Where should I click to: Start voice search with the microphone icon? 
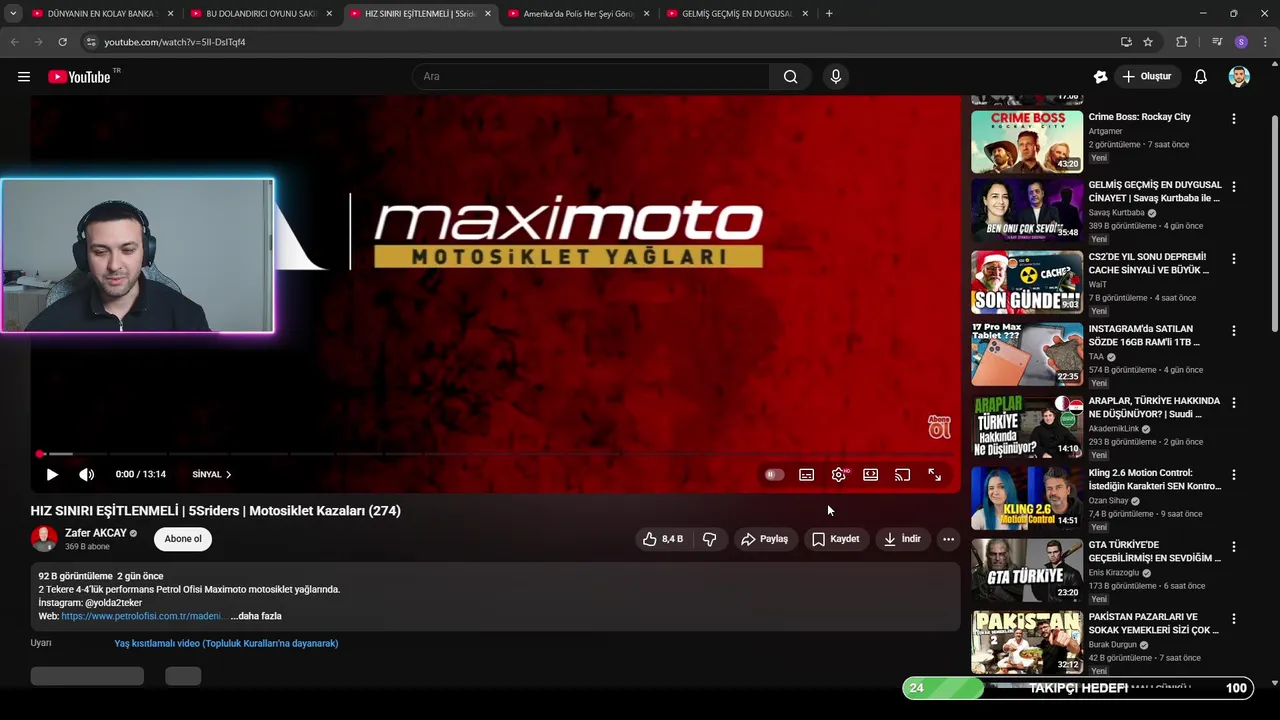click(836, 77)
